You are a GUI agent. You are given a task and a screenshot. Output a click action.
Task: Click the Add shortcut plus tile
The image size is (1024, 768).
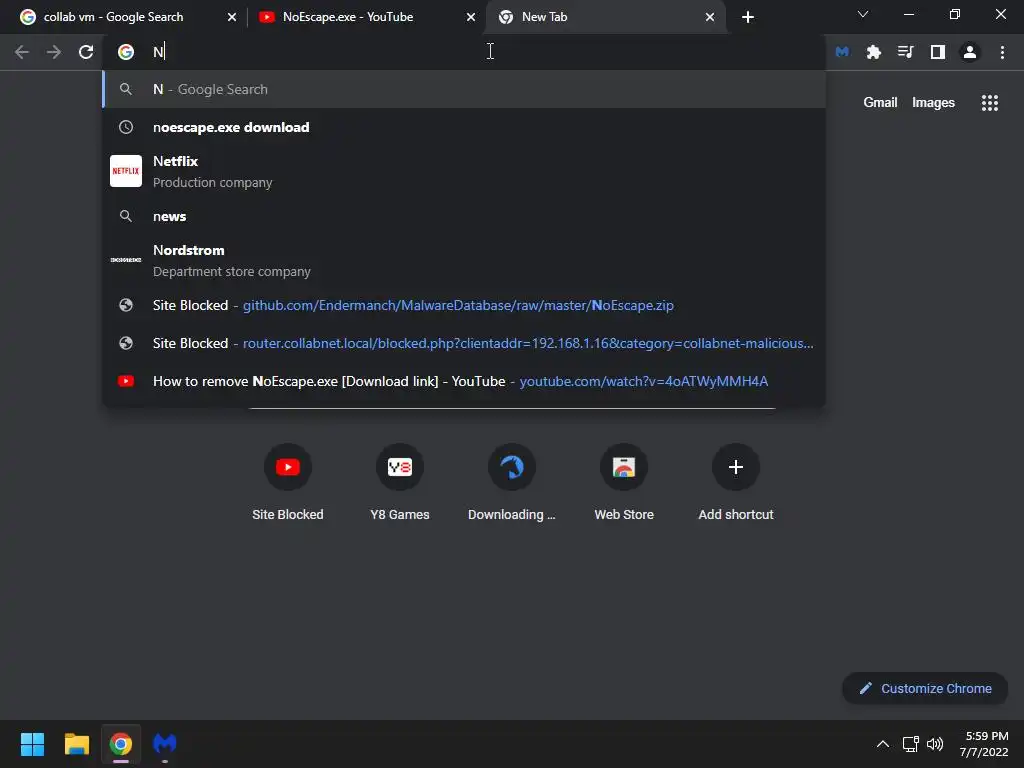pyautogui.click(x=736, y=482)
